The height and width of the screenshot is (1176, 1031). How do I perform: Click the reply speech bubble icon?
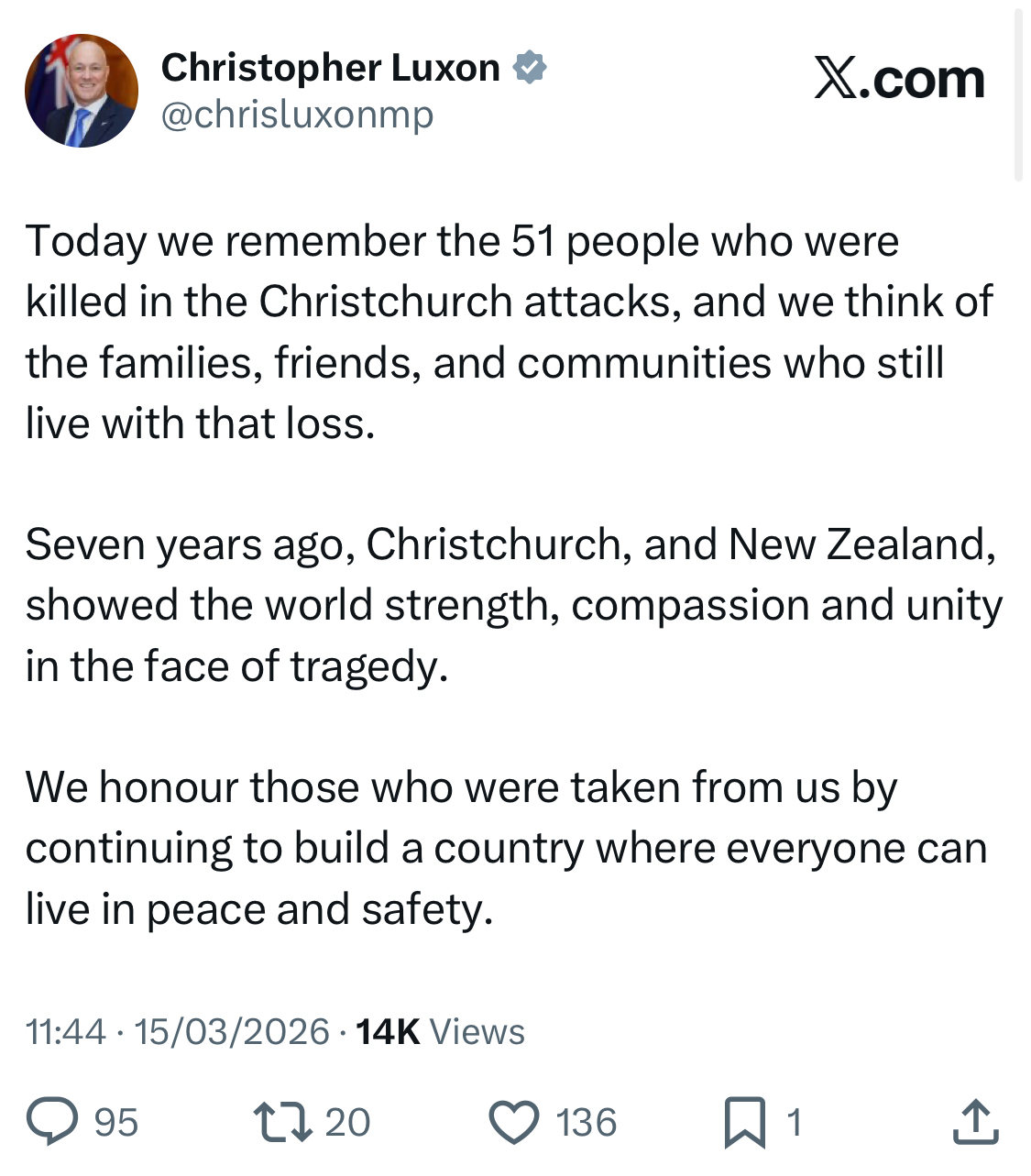(51, 1122)
